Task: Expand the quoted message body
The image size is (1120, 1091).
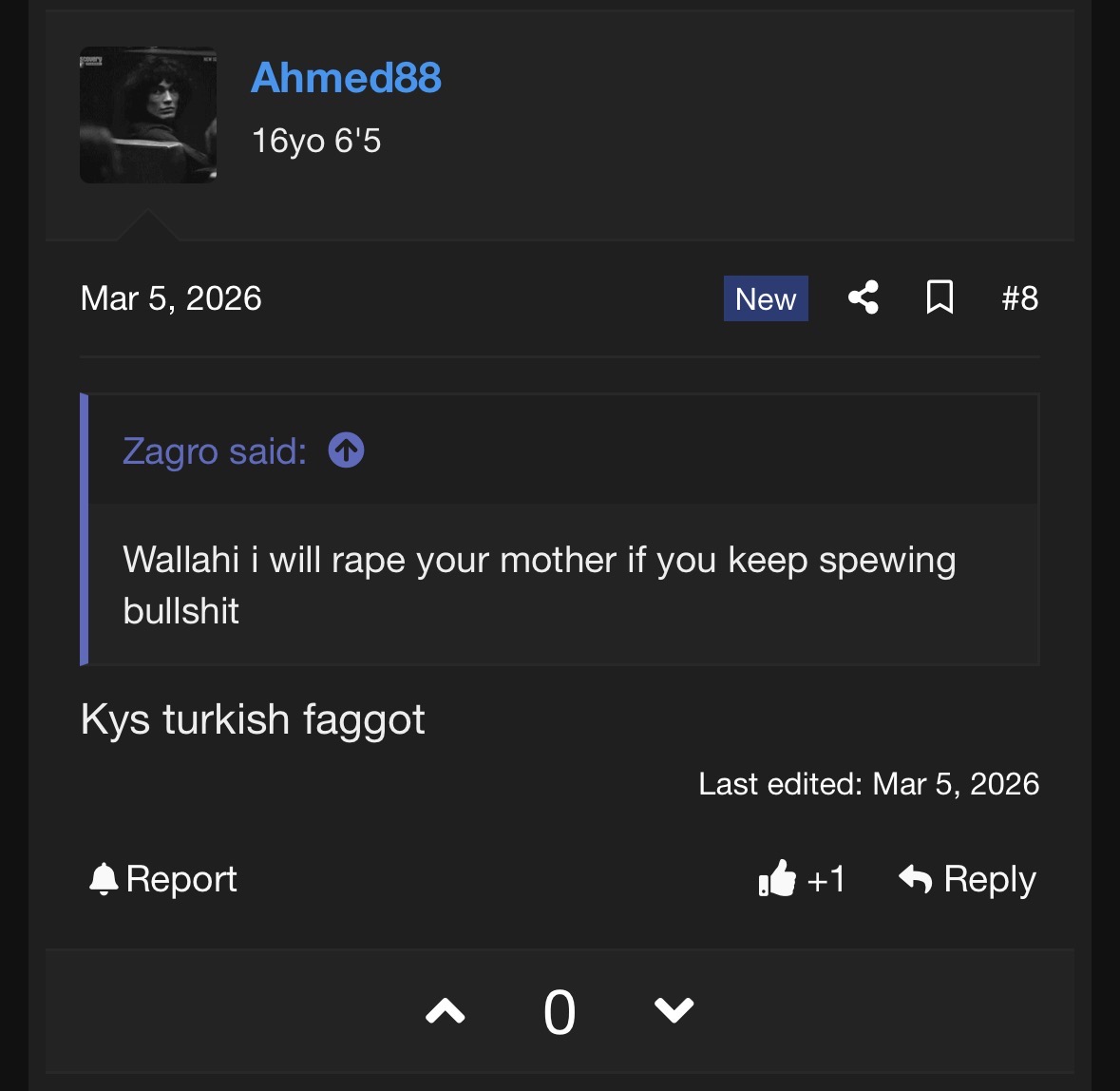Action: (x=539, y=584)
